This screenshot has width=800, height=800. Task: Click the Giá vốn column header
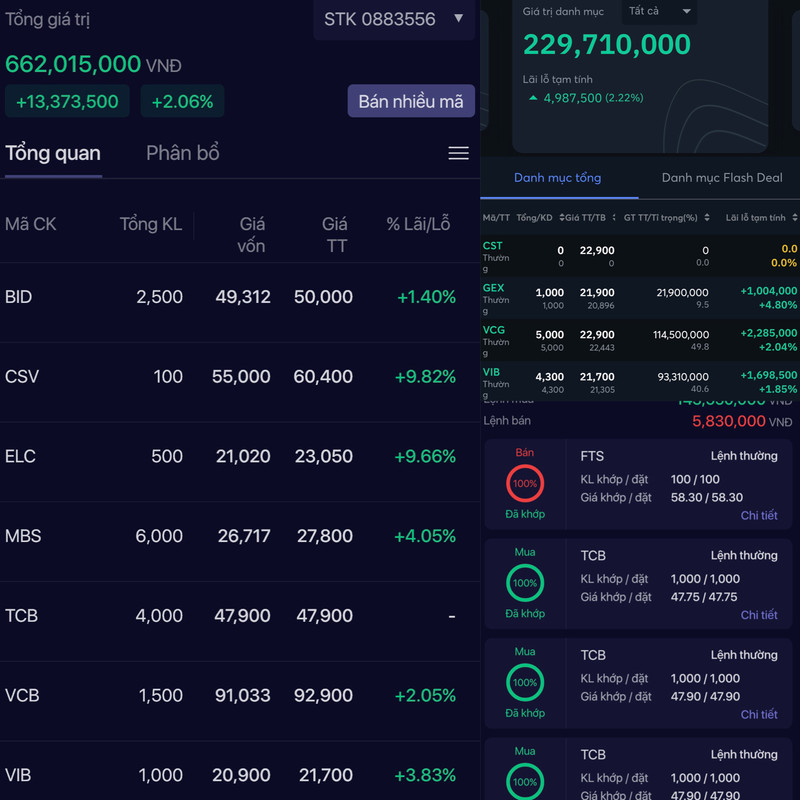(x=251, y=235)
